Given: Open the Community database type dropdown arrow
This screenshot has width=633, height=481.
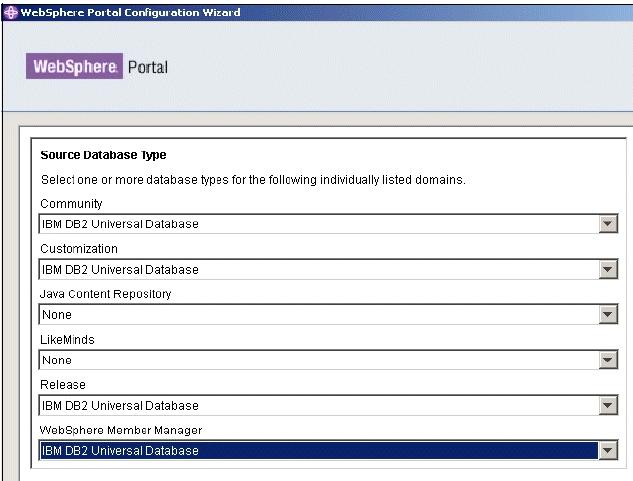Looking at the screenshot, I should (608, 224).
